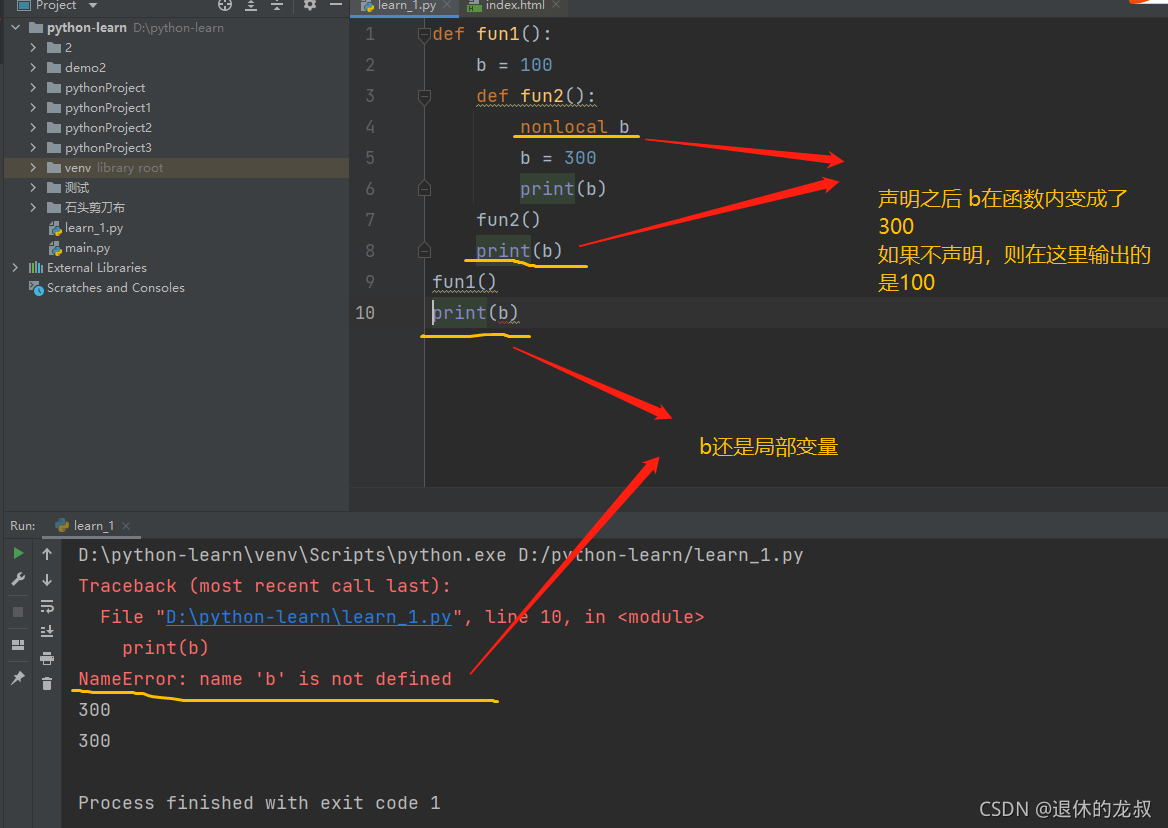
Task: Expand the pythonProject1 folder
Action: pyautogui.click(x=33, y=108)
